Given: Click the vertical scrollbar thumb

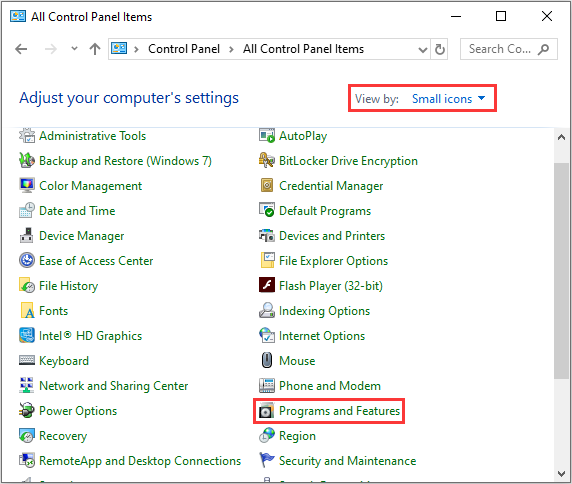Looking at the screenshot, I should [x=561, y=271].
